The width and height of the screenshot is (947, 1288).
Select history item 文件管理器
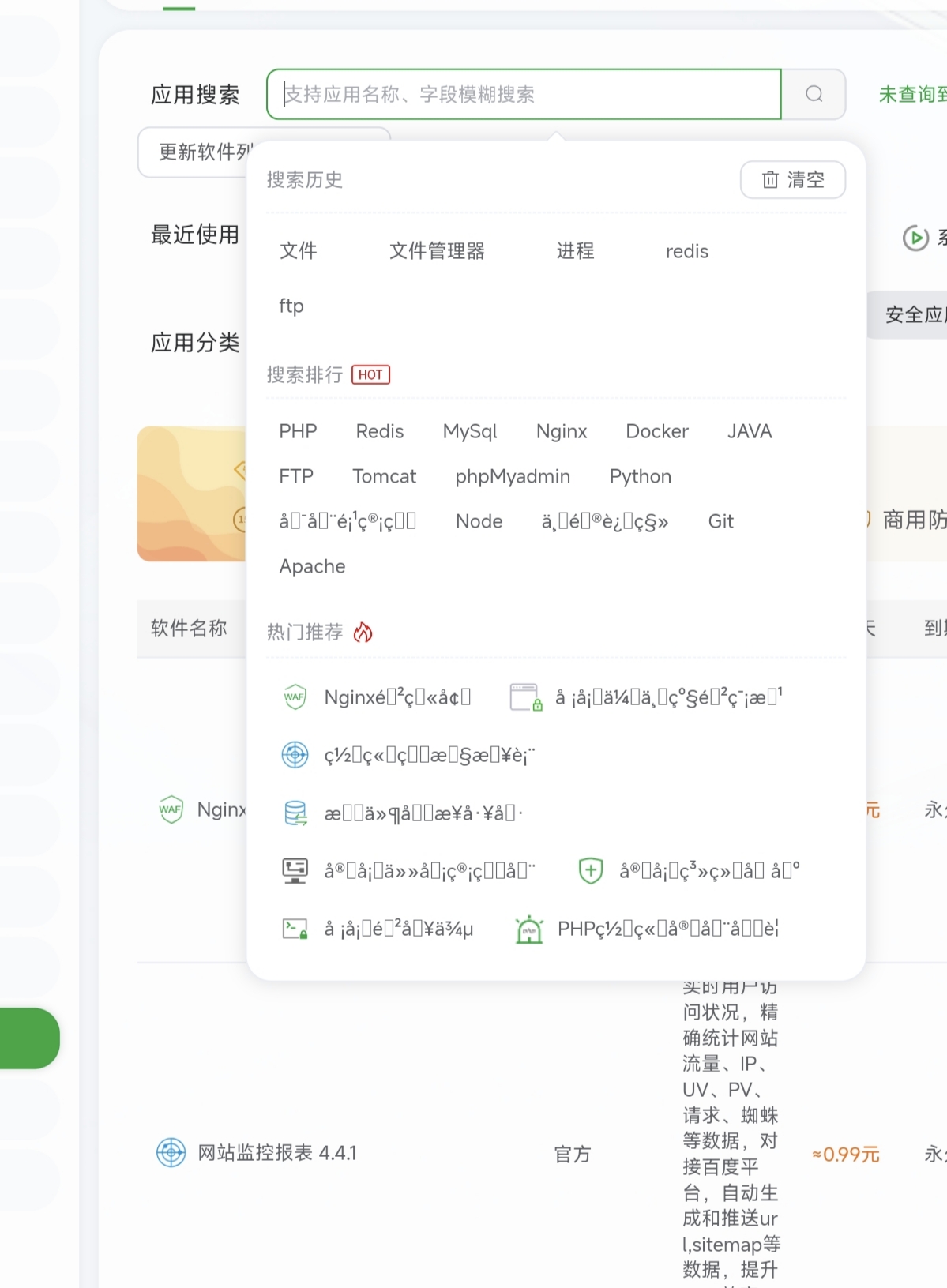tap(437, 251)
